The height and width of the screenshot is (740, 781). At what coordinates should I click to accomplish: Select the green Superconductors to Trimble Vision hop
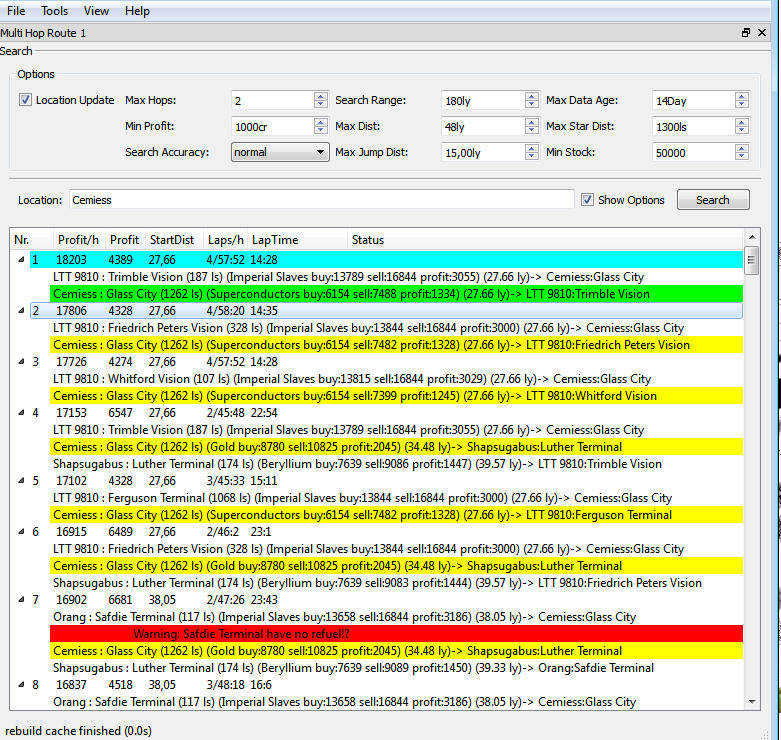396,293
